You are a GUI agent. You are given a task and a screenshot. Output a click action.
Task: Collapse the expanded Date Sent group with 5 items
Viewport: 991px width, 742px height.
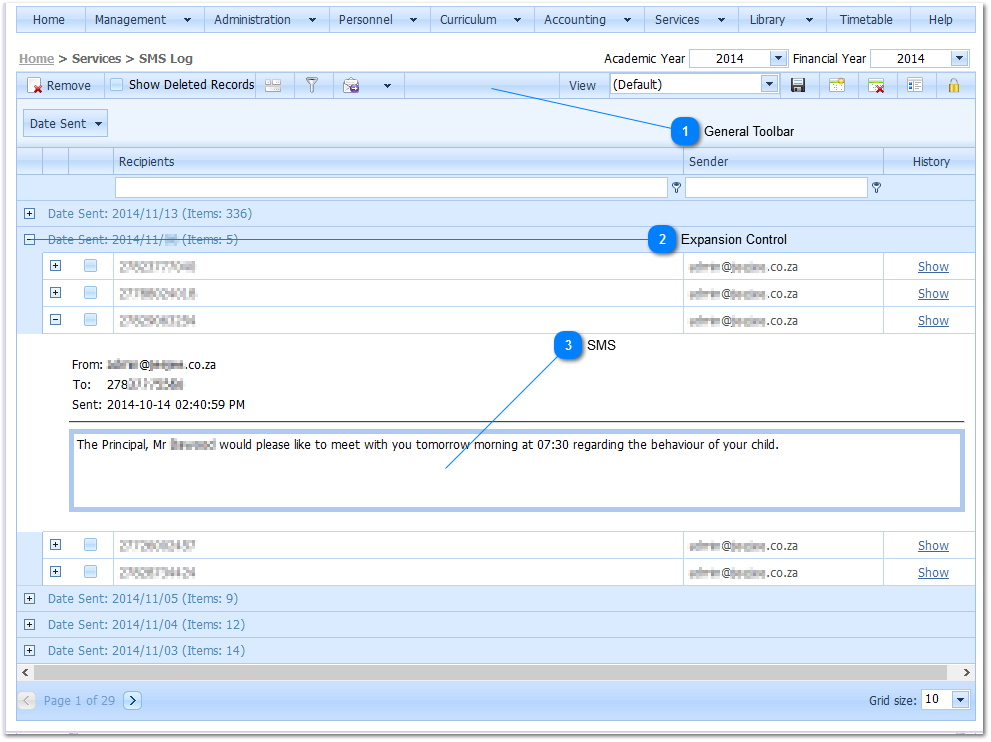pos(30,240)
